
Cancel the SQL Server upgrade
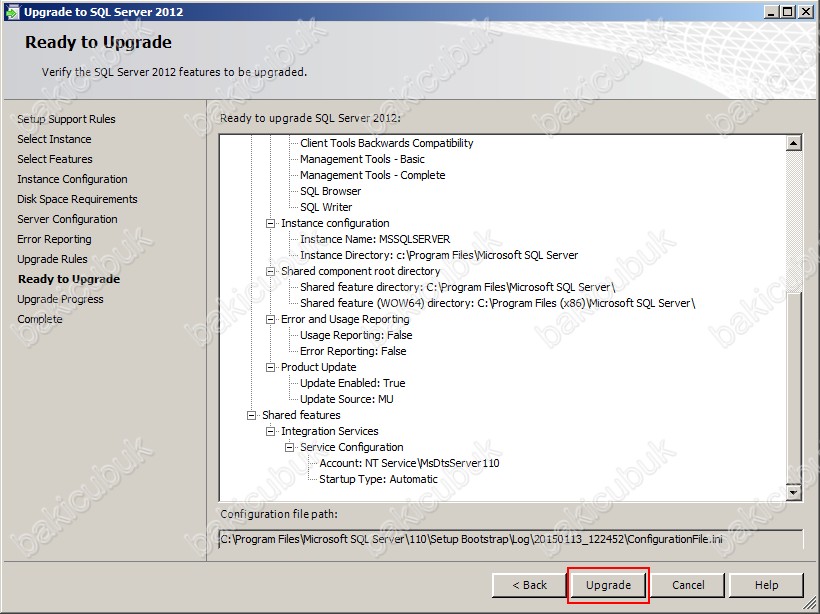click(688, 585)
